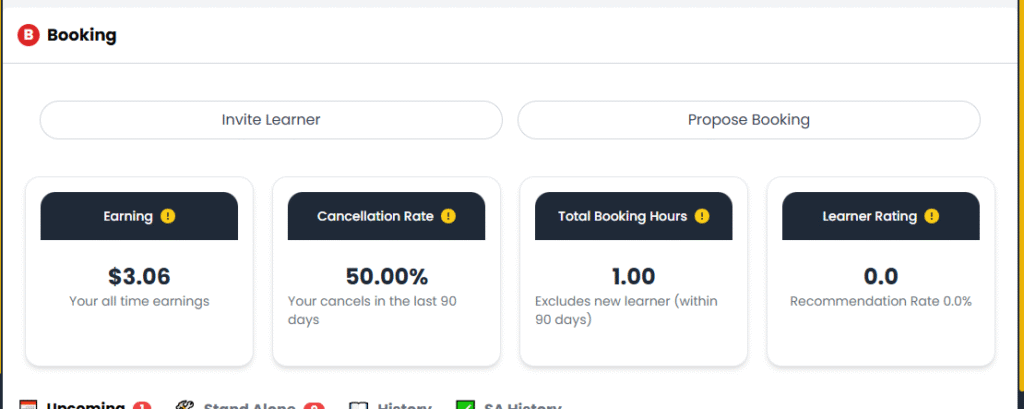The image size is (1024, 409).
Task: Click the 0.0 learner rating value
Action: click(880, 276)
